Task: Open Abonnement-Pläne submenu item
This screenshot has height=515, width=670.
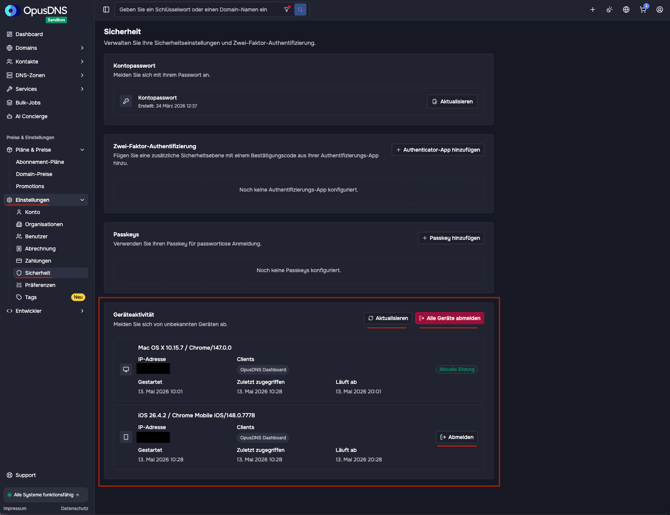Action: pyautogui.click(x=40, y=162)
